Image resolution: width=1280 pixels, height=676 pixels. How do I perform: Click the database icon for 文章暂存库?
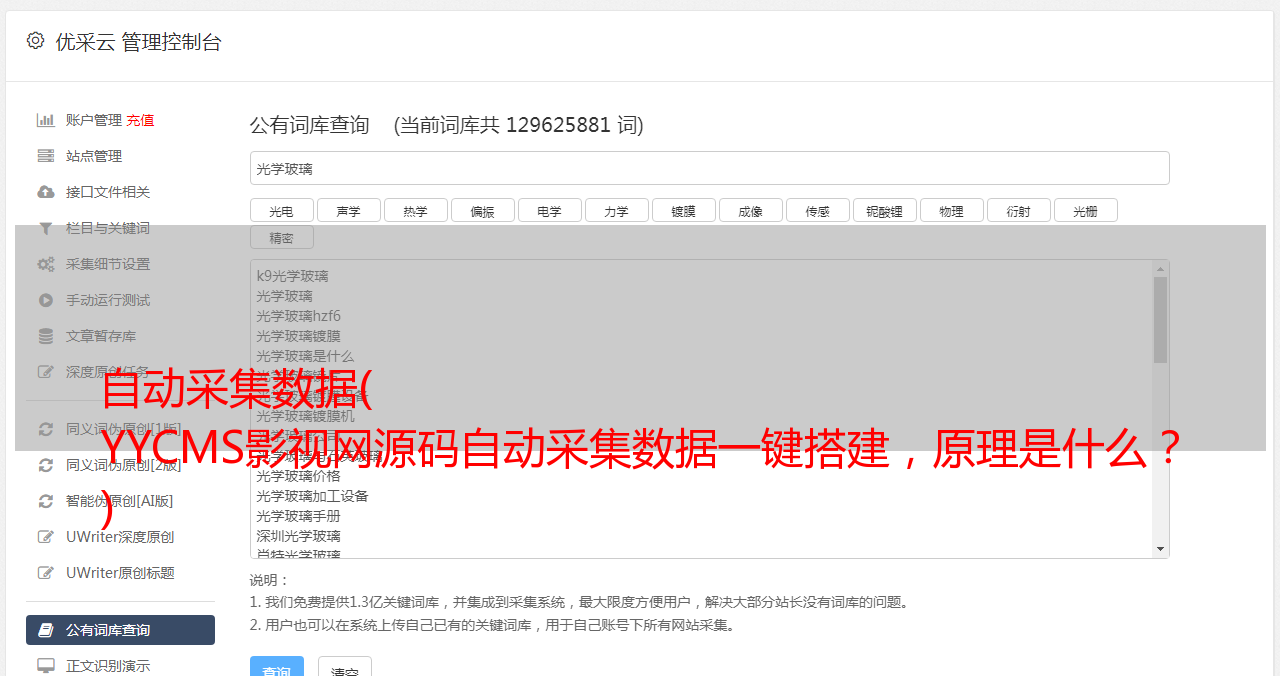click(x=46, y=336)
